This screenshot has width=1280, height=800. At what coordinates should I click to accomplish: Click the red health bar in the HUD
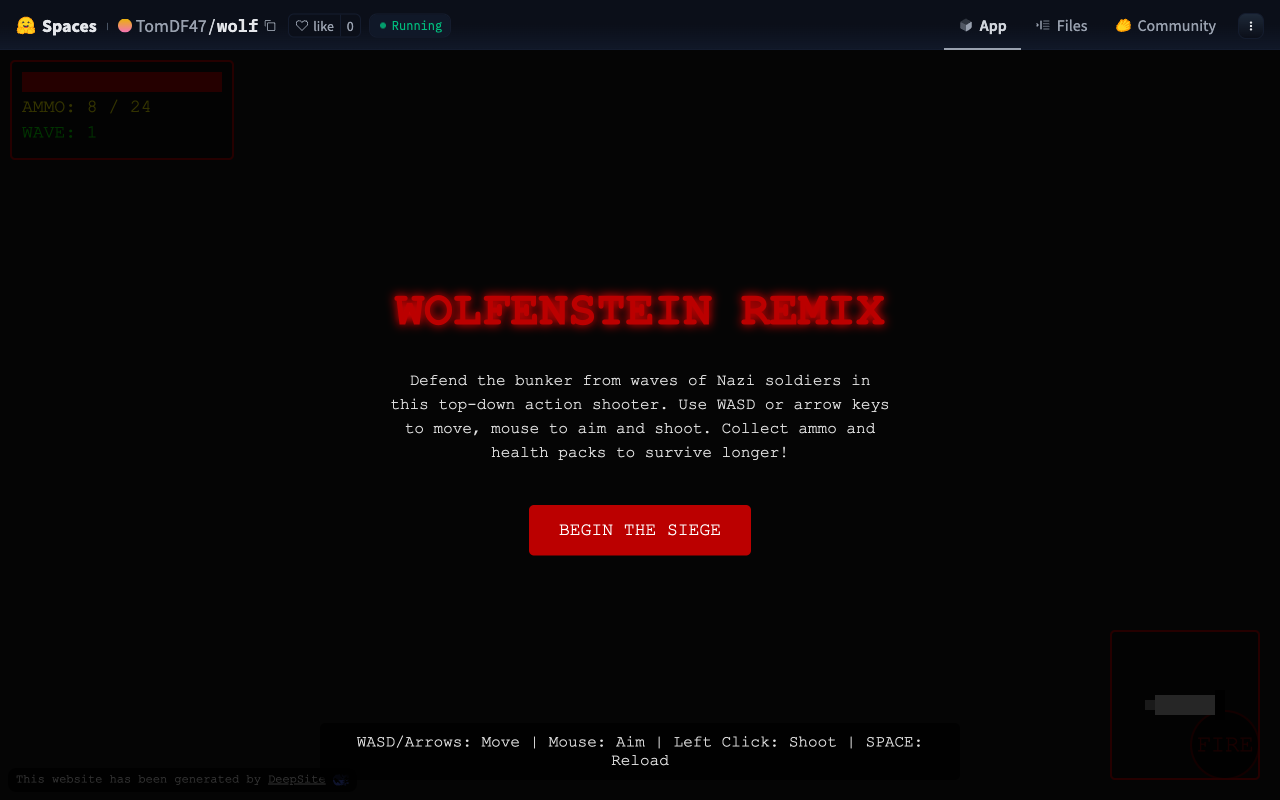tap(122, 82)
